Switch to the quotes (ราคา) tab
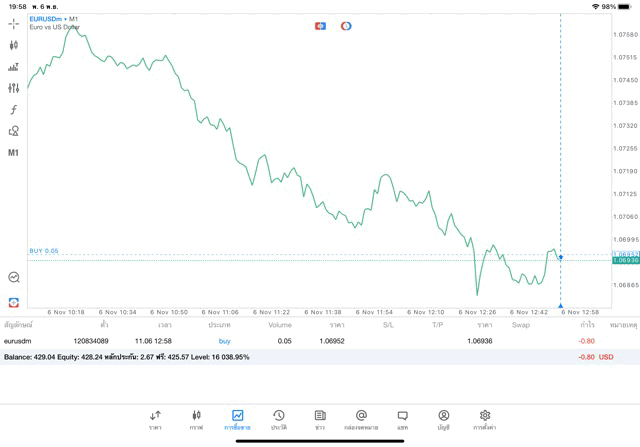Viewport: 640px width, 447px height. pos(155,420)
